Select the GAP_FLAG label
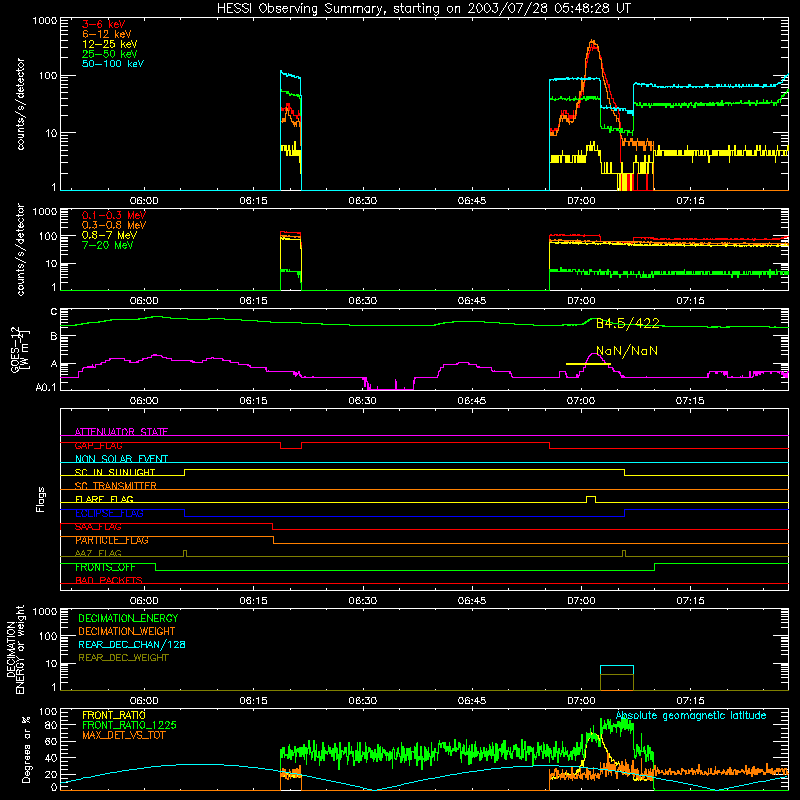 (98, 445)
